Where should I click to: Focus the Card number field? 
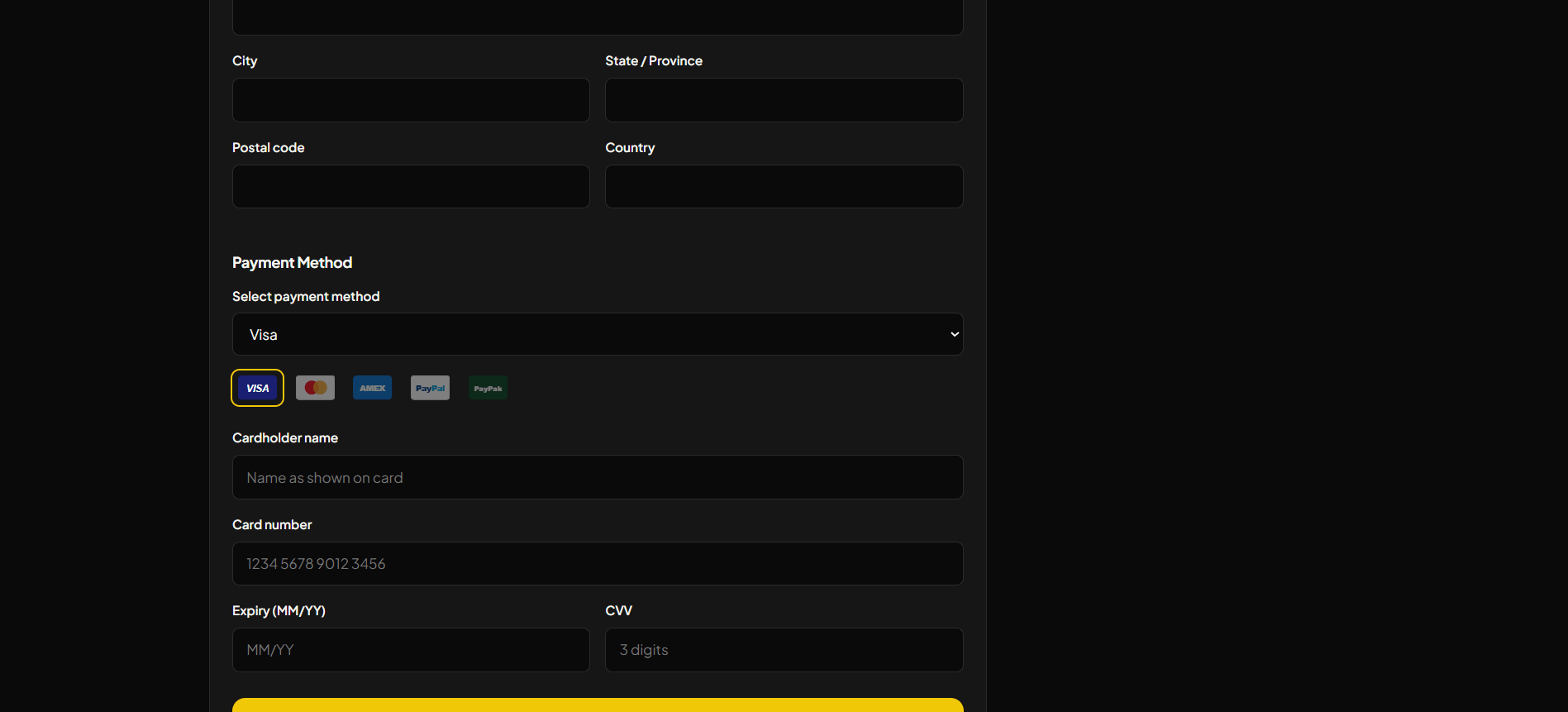pyautogui.click(x=598, y=564)
